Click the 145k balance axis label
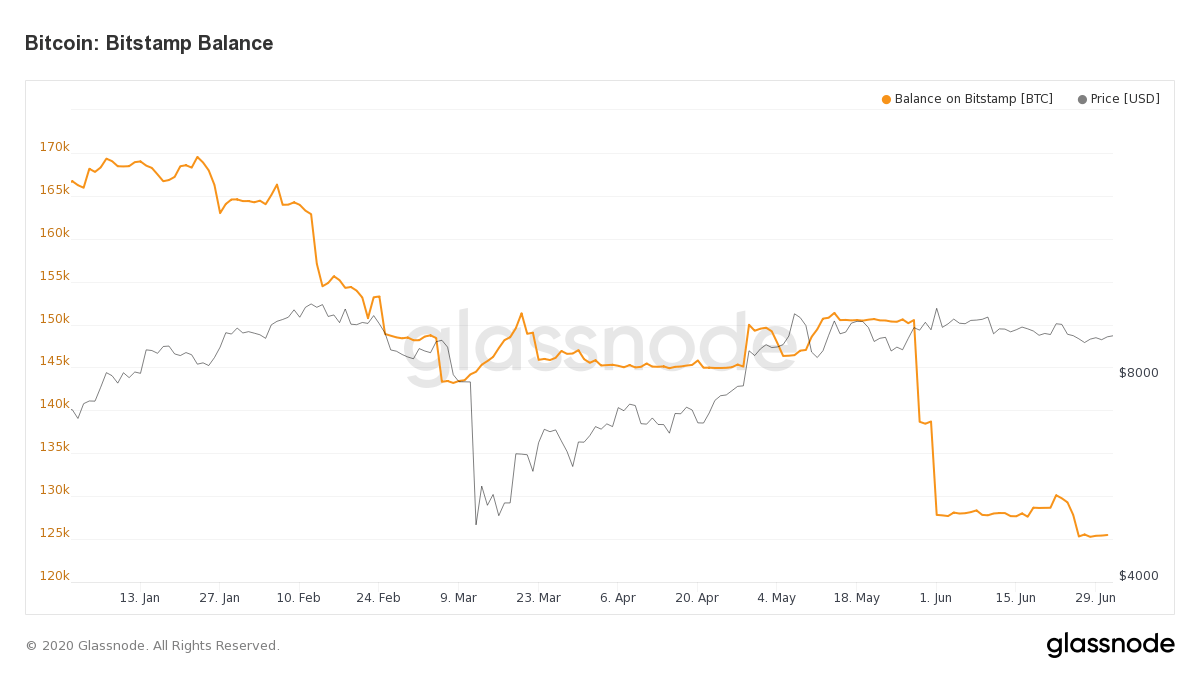1200x675 pixels. (54, 361)
